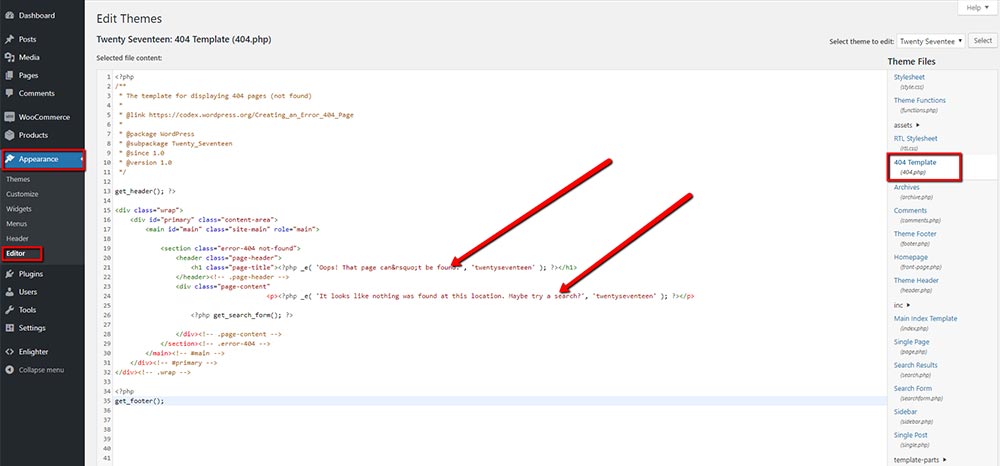Viewport: 1000px width, 466px height.
Task: Click the get_footer(); line in editor
Action: [140, 402]
